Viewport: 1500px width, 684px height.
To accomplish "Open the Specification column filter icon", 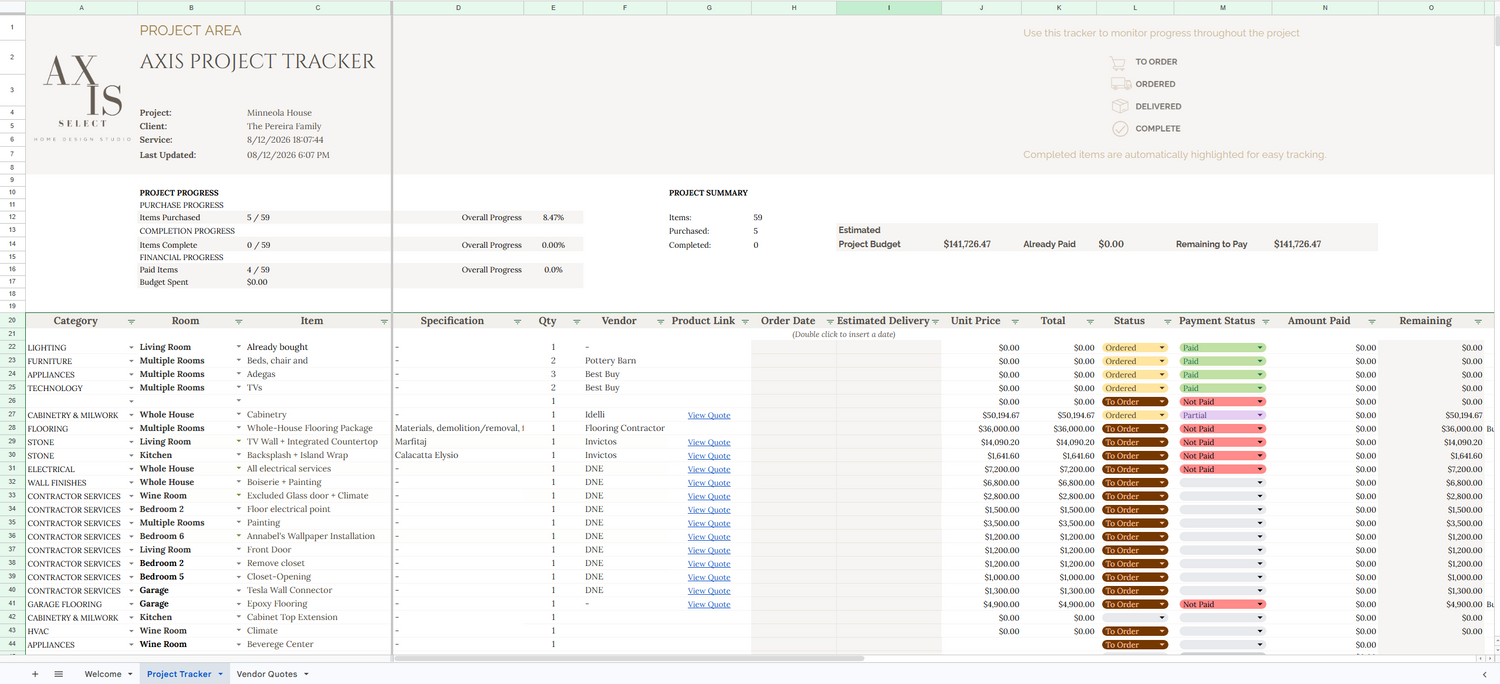I will click(x=517, y=322).
